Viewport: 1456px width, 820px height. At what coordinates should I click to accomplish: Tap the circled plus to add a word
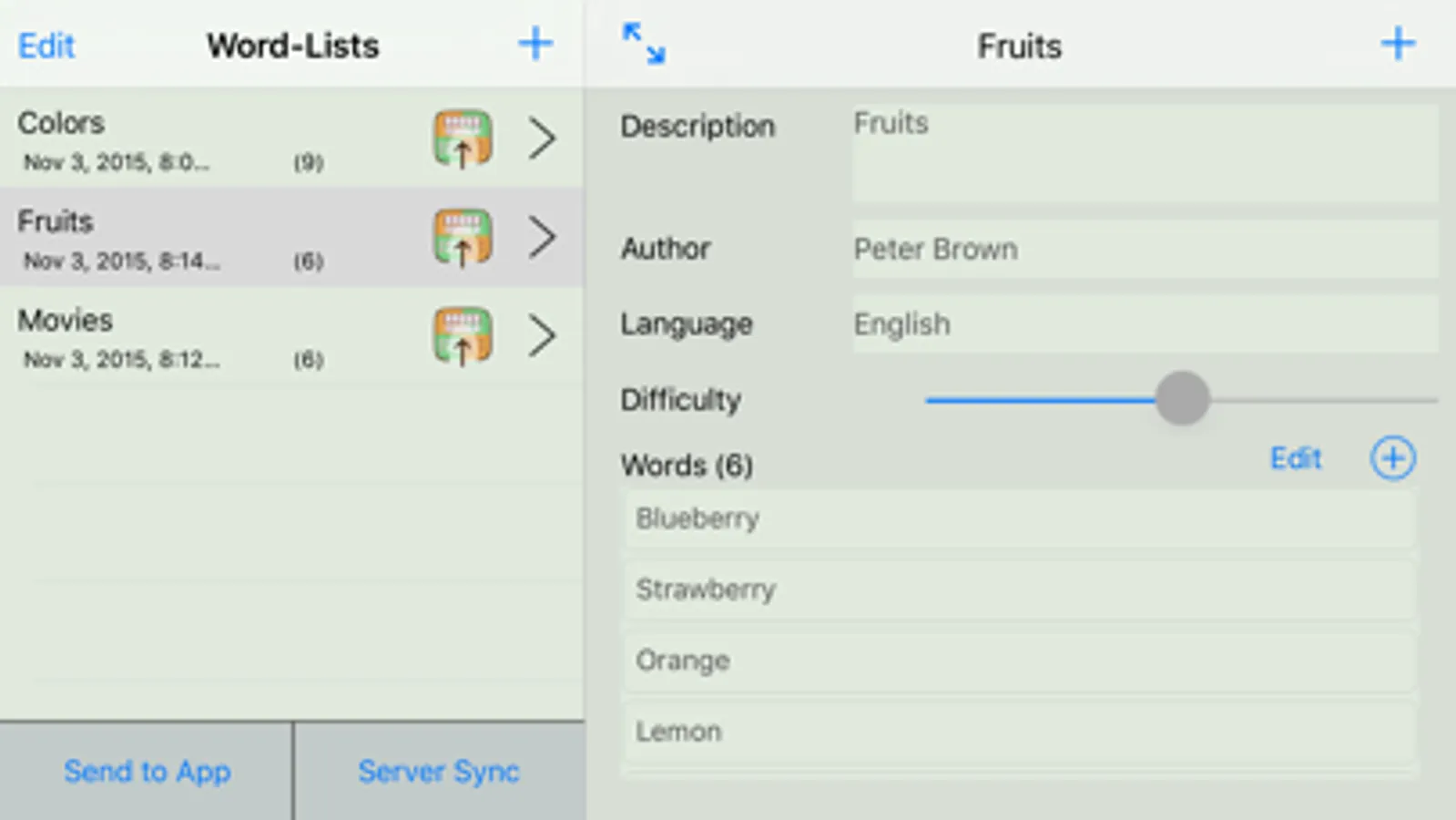(x=1392, y=458)
